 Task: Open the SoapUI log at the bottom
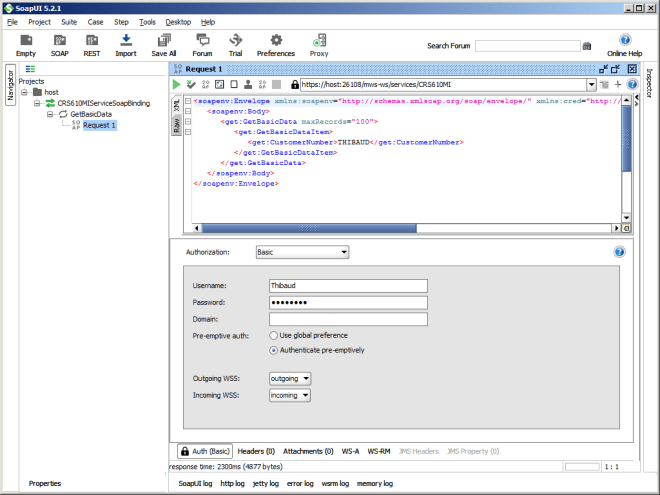coord(195,483)
